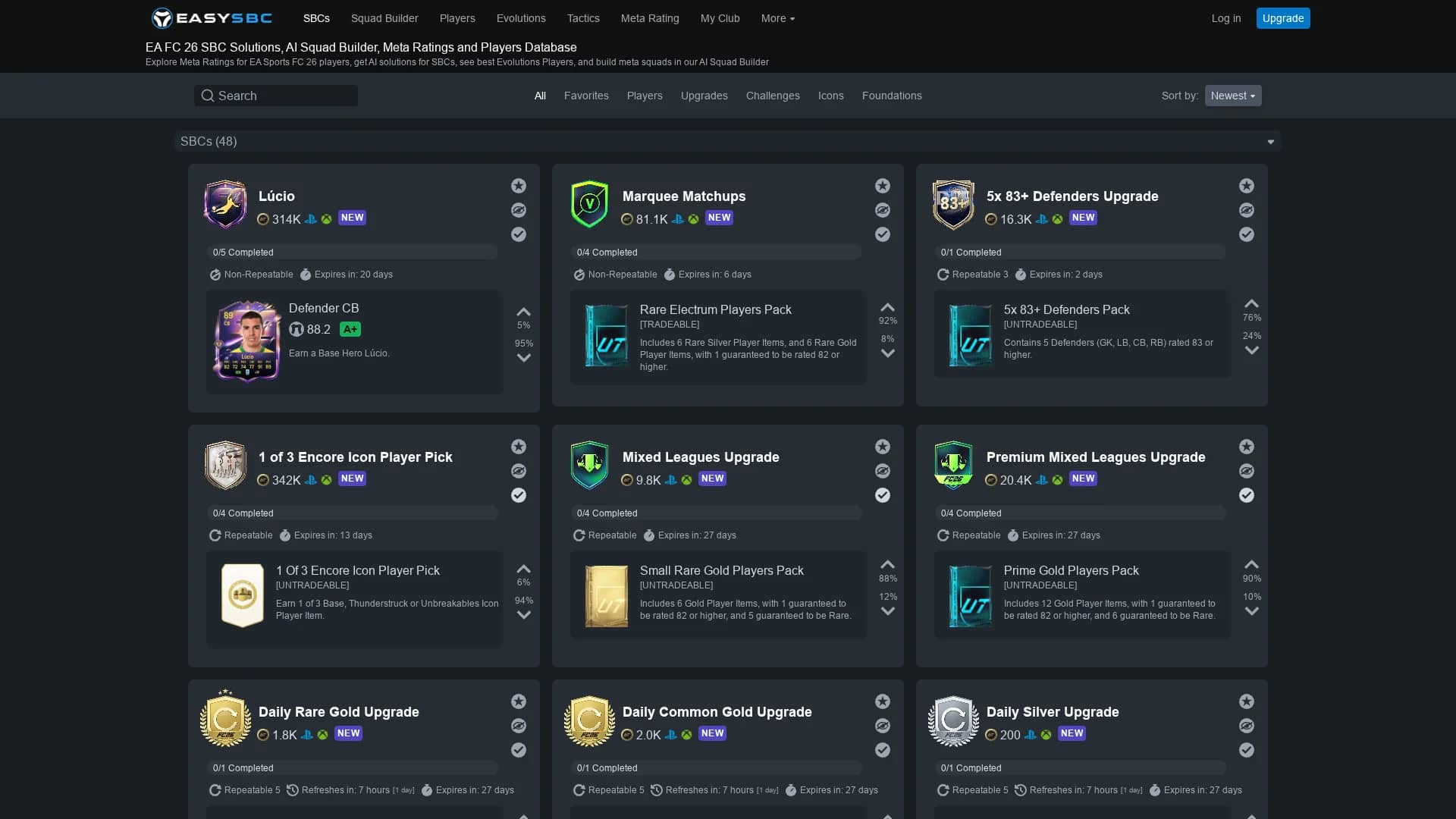Image resolution: width=1456 pixels, height=819 pixels.
Task: Favorite the Mixed Leagues Upgrade star
Action: 883,447
